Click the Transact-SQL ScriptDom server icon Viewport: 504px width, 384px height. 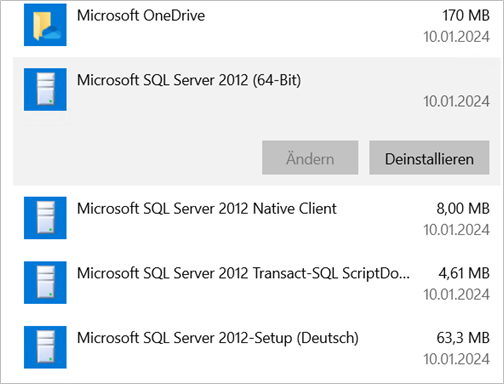pyautogui.click(x=45, y=283)
